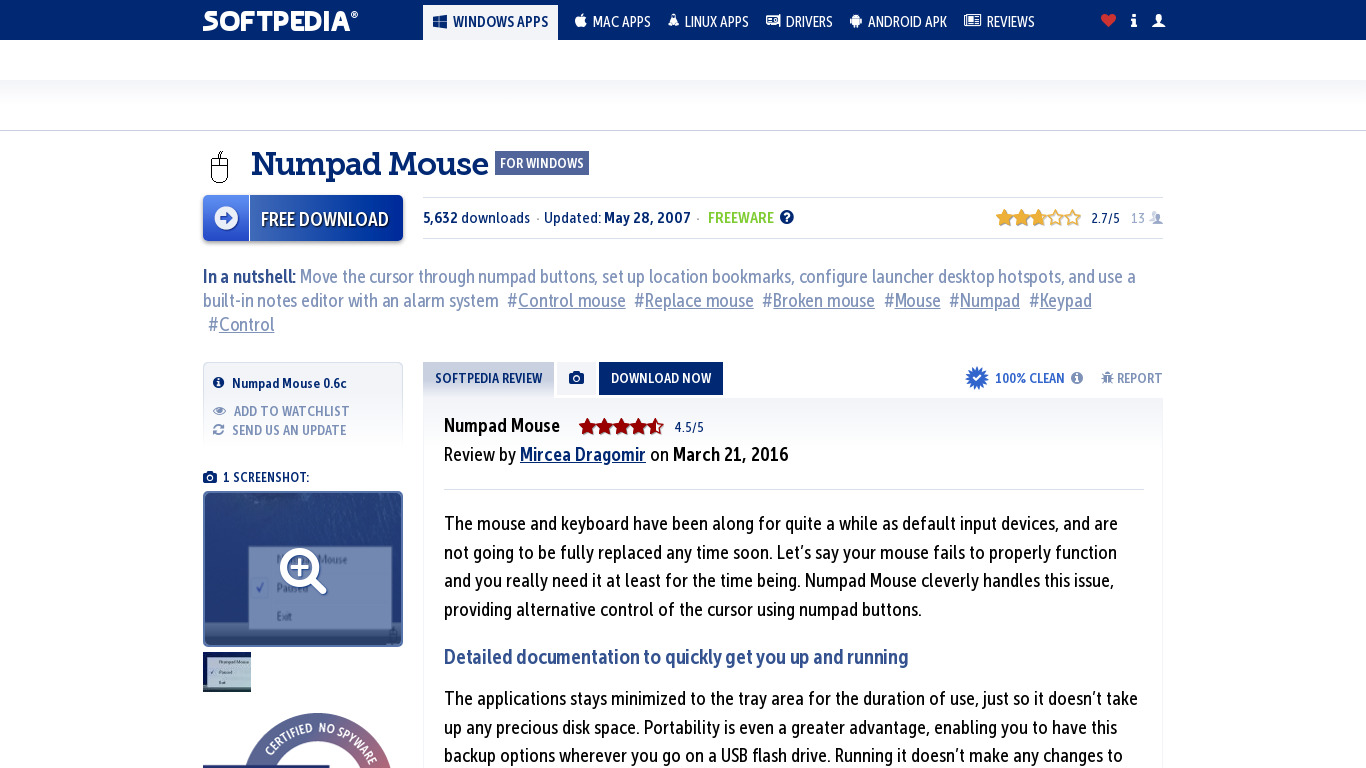
Task: Select the small screenshot thumbnail
Action: (227, 672)
